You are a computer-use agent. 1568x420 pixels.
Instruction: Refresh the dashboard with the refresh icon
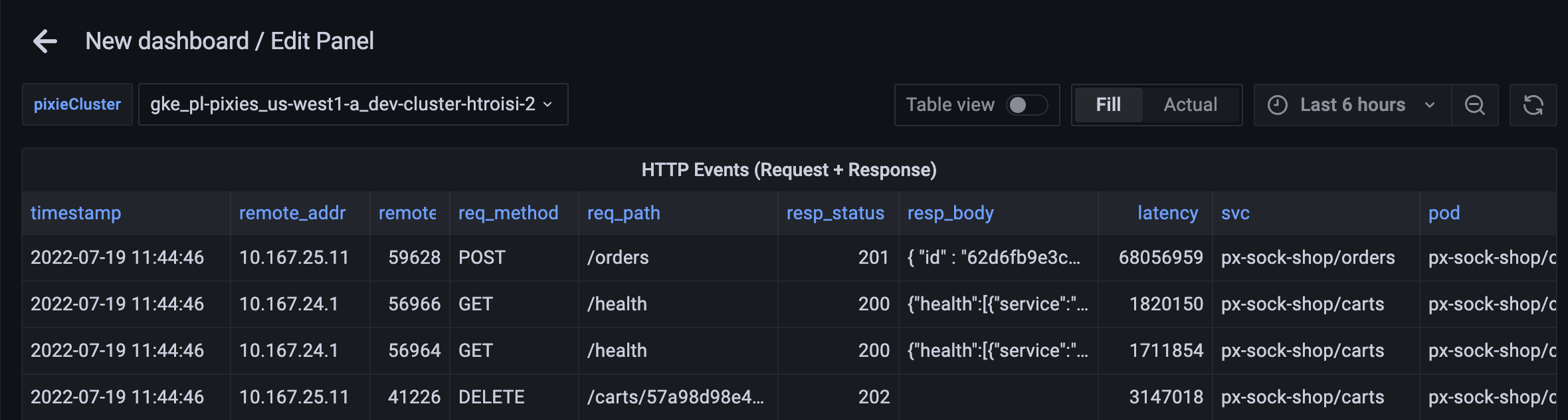pos(1533,105)
